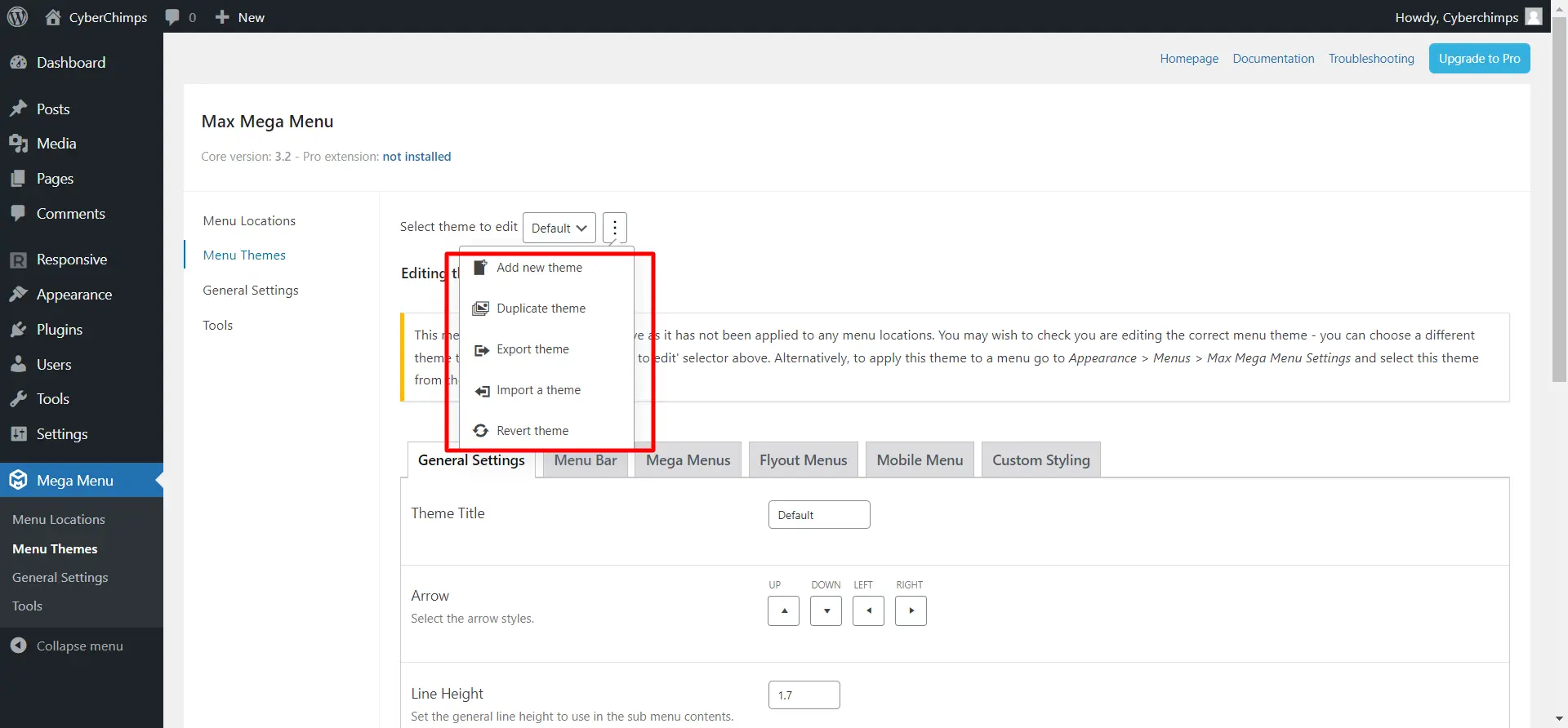Click the Line Height input field
The height and width of the screenshot is (728, 1568).
[804, 695]
